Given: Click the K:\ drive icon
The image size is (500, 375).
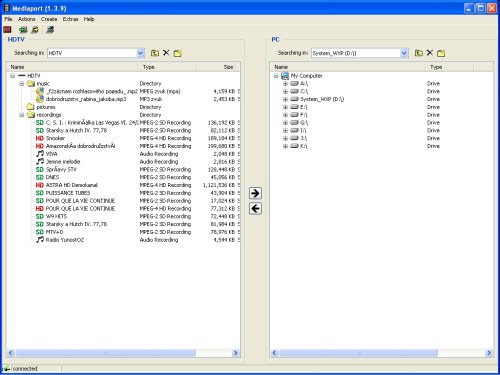Looking at the screenshot, I should coord(294,146).
